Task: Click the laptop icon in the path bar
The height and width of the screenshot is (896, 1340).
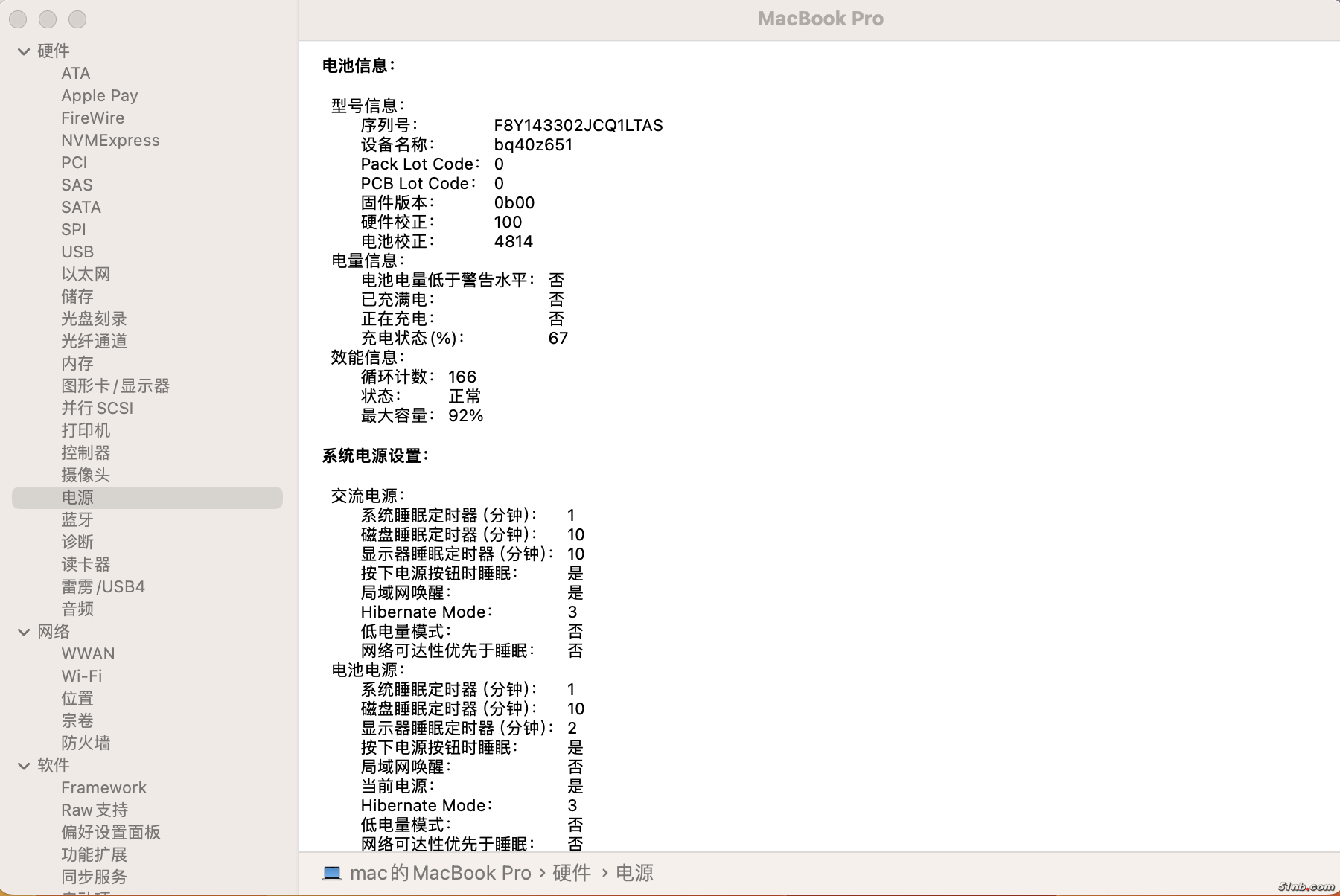Action: pos(332,873)
